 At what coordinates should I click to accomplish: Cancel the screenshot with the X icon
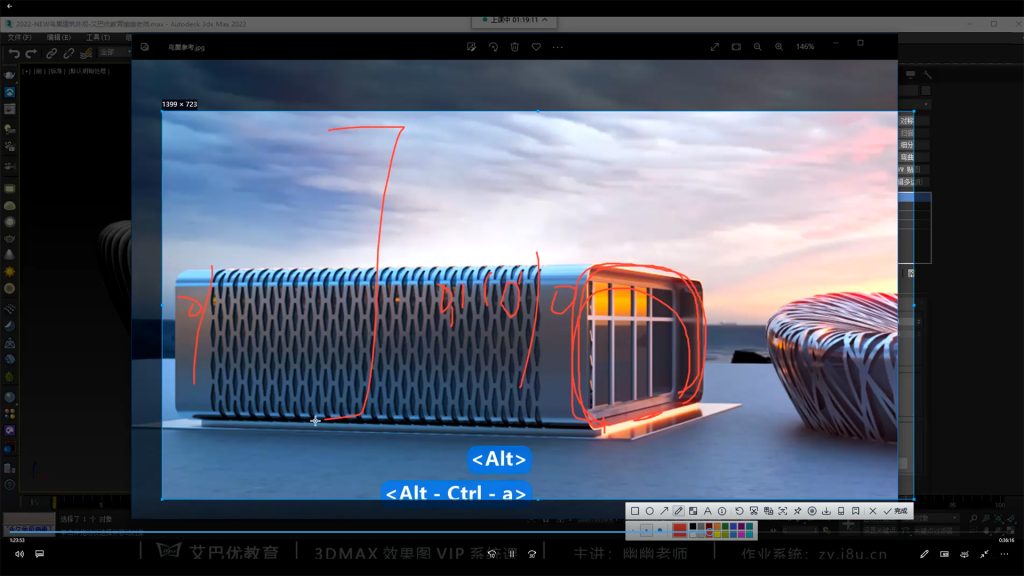click(873, 511)
